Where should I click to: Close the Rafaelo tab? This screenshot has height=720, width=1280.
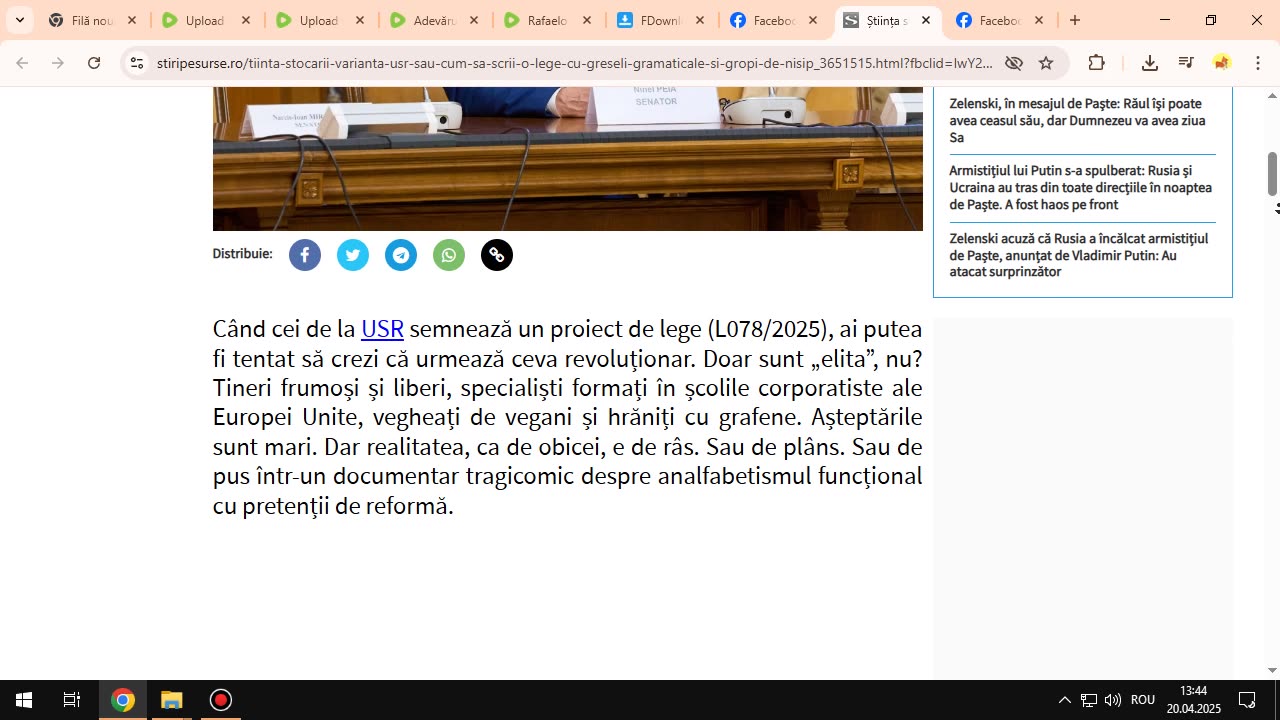click(x=587, y=20)
